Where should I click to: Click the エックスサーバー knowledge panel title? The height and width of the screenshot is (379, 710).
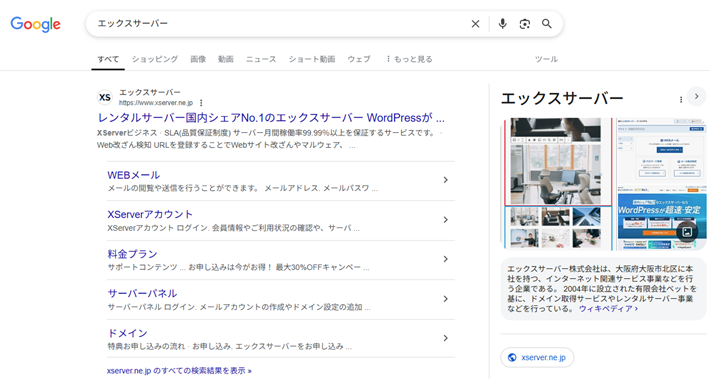[562, 98]
